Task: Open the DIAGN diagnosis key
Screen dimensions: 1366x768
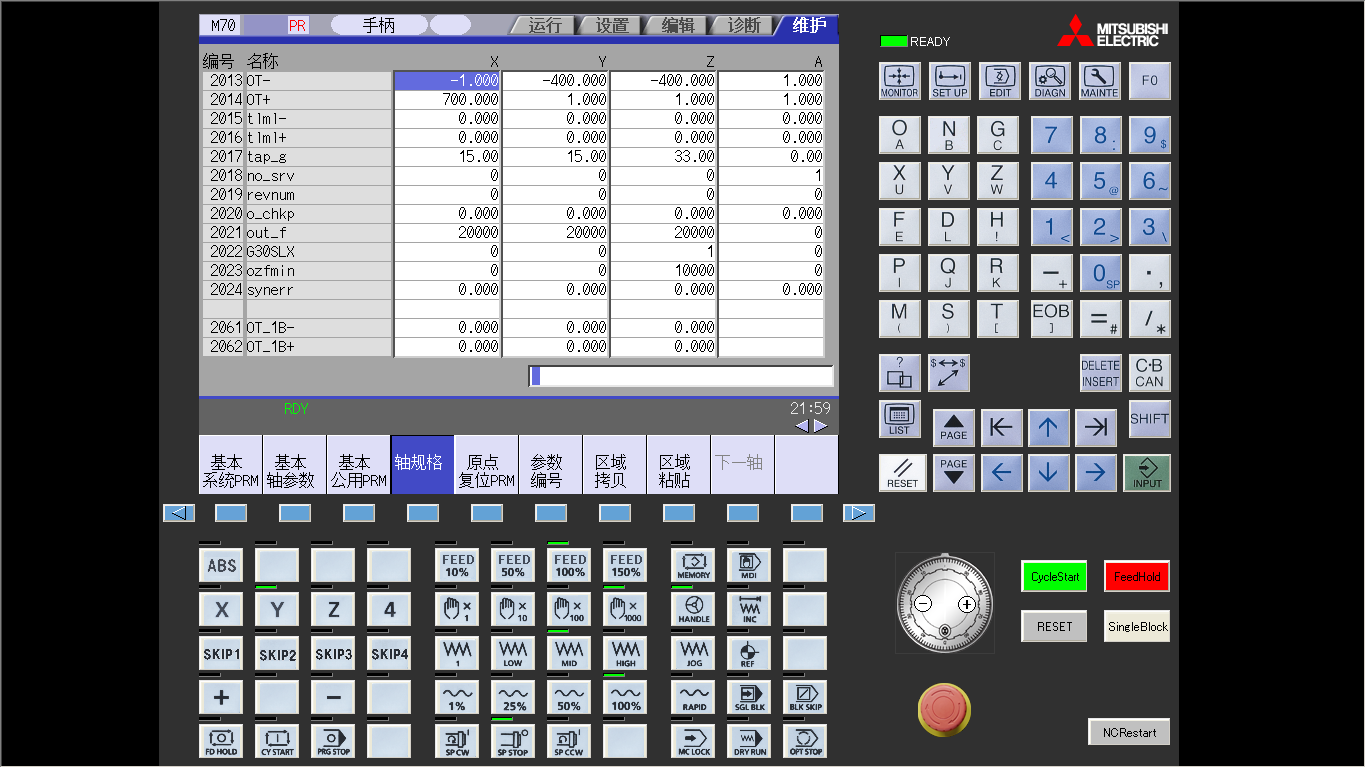Action: (1049, 81)
